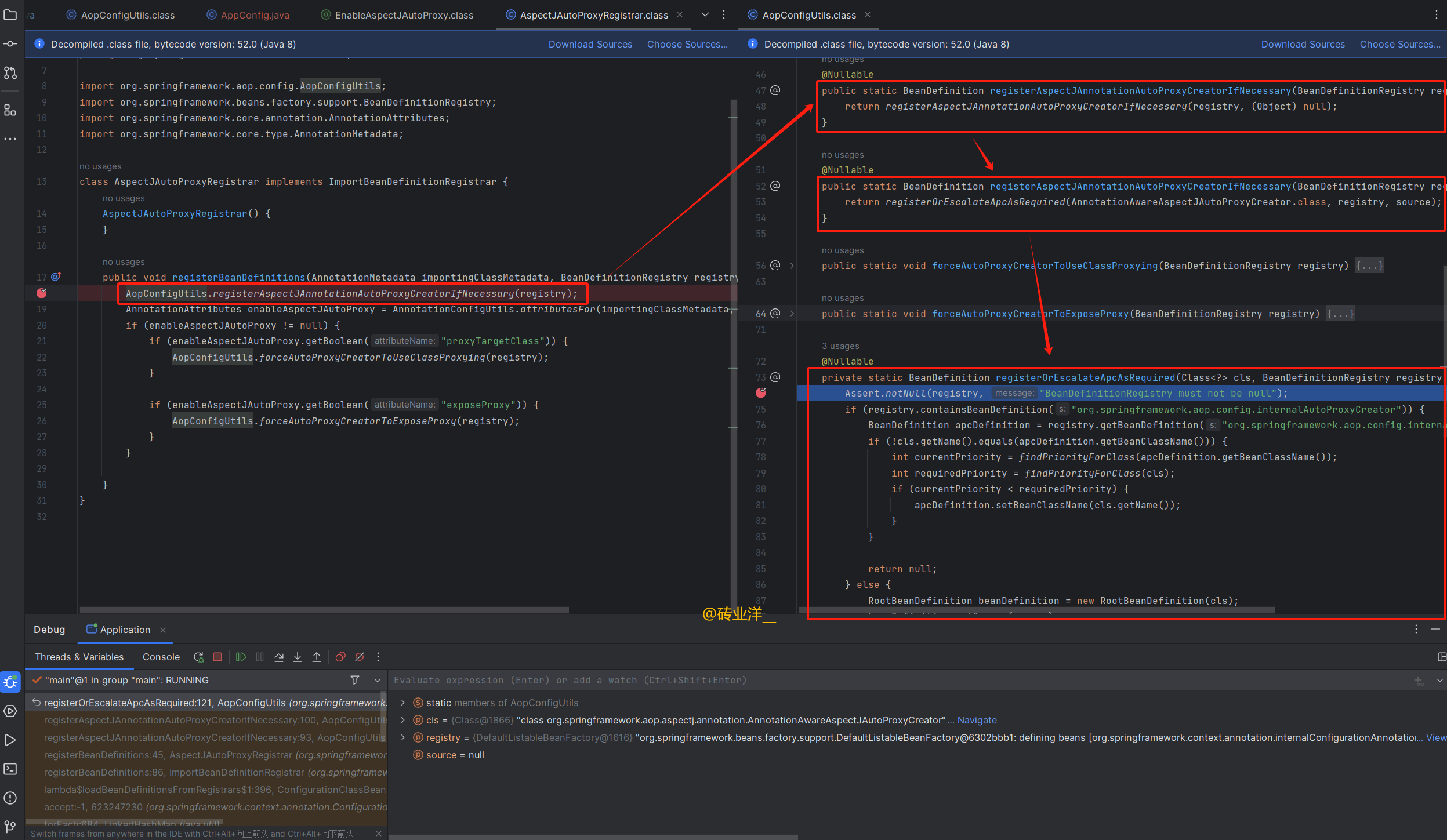Expand static members of AopConfigUtils
This screenshot has width=1447, height=840.
[x=403, y=703]
